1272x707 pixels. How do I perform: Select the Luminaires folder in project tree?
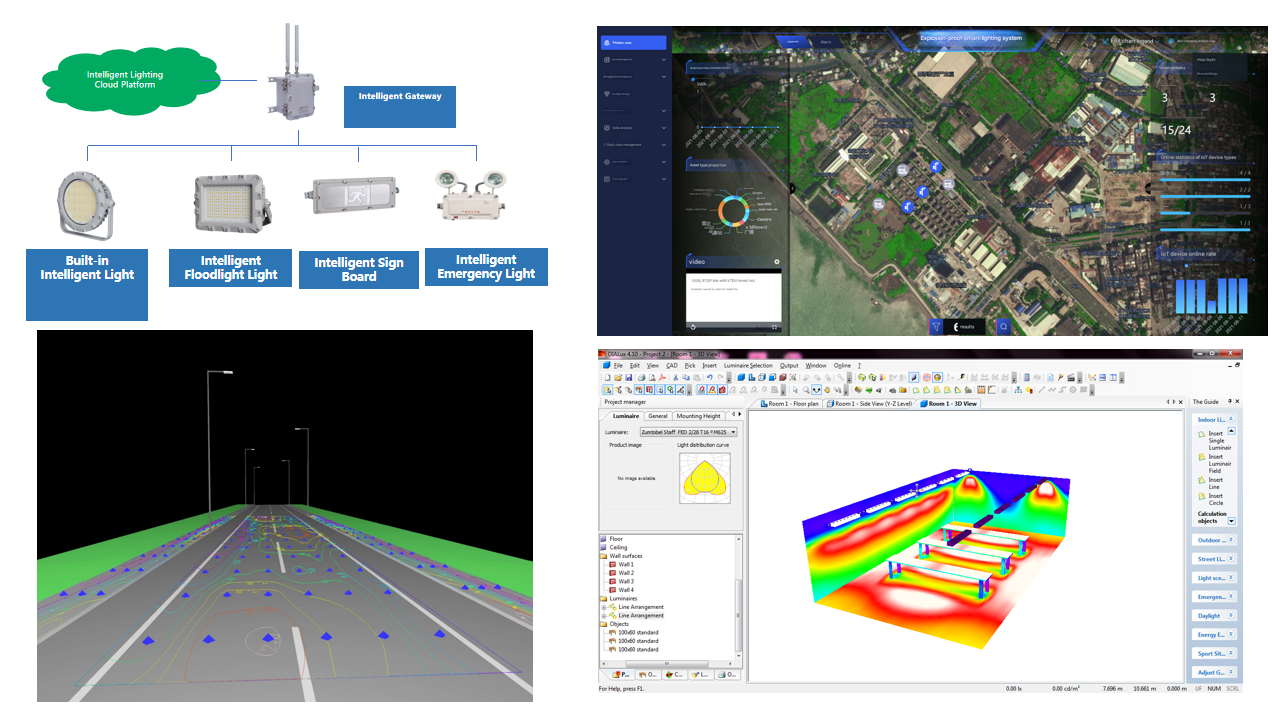tap(622, 598)
